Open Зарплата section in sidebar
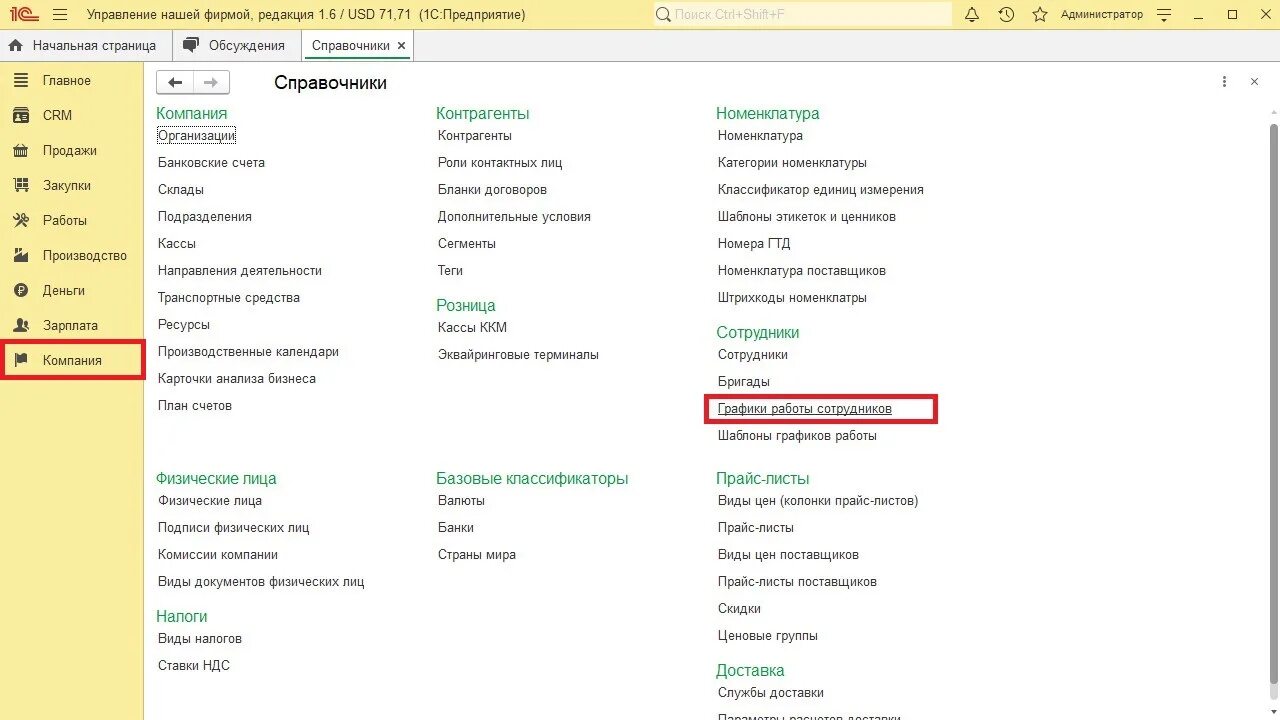Image resolution: width=1280 pixels, height=720 pixels. (72, 325)
